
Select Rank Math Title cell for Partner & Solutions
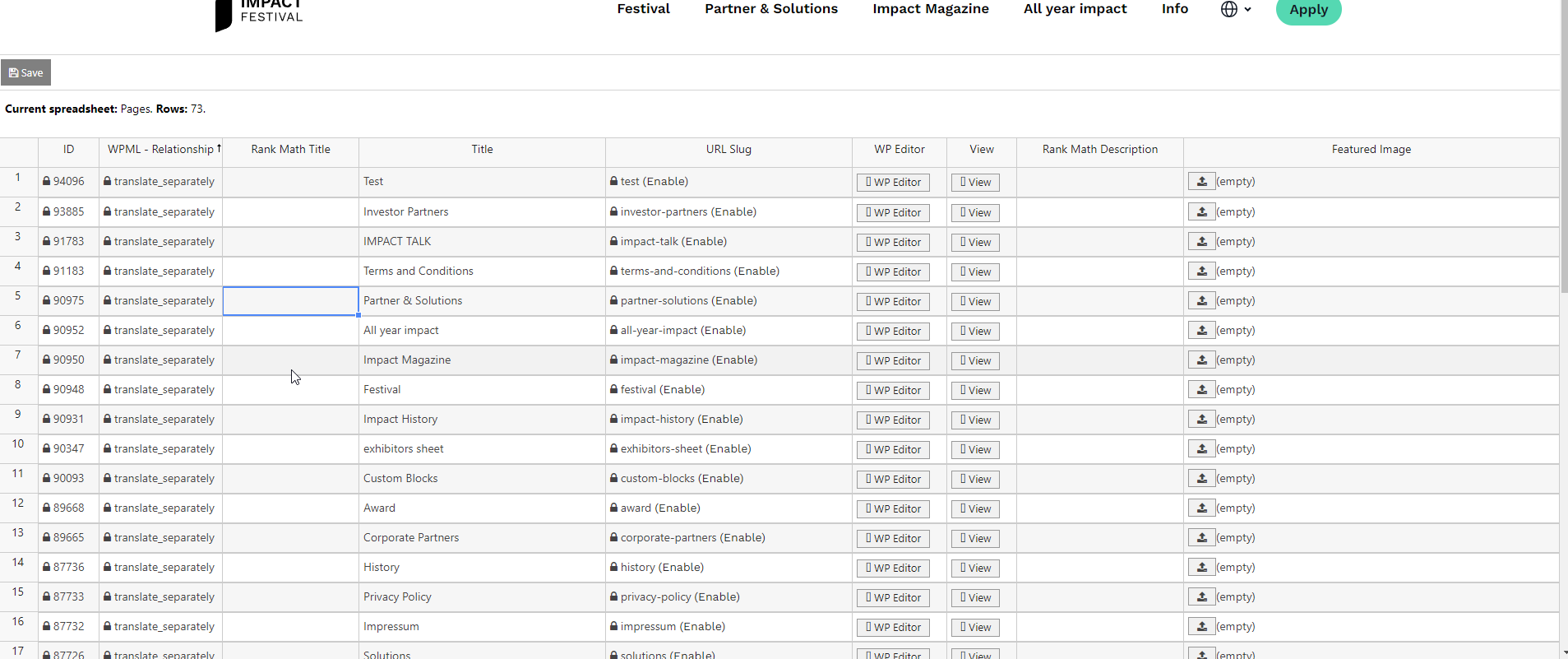pos(290,301)
